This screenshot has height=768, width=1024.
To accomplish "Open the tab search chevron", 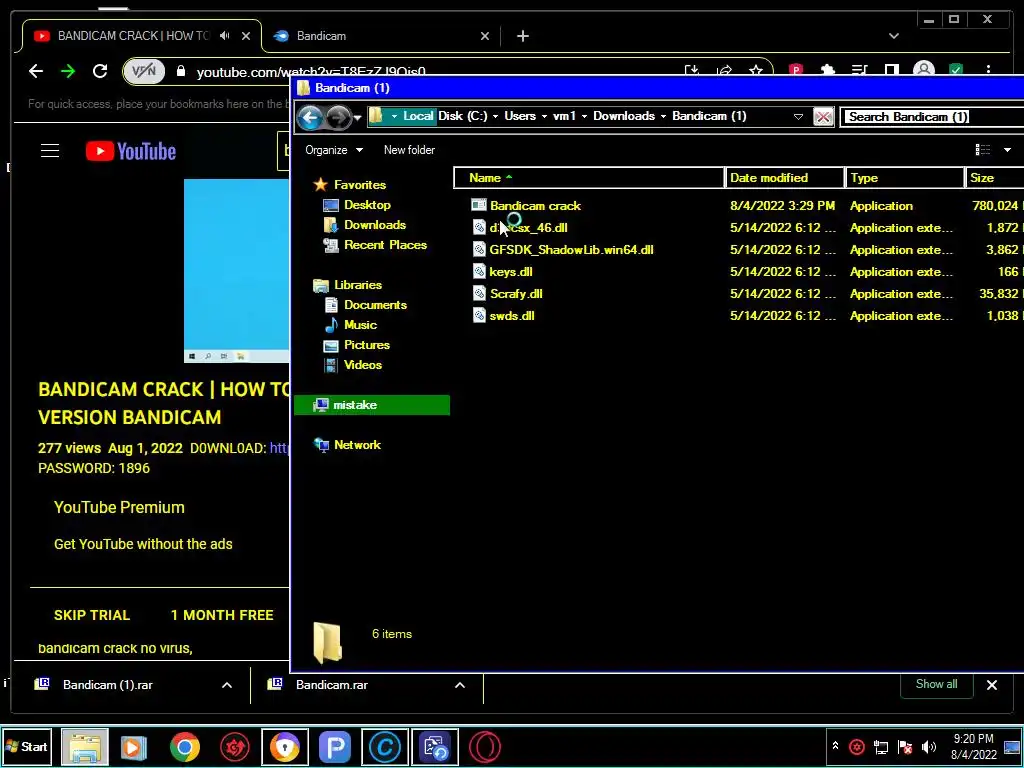I will tap(893, 36).
